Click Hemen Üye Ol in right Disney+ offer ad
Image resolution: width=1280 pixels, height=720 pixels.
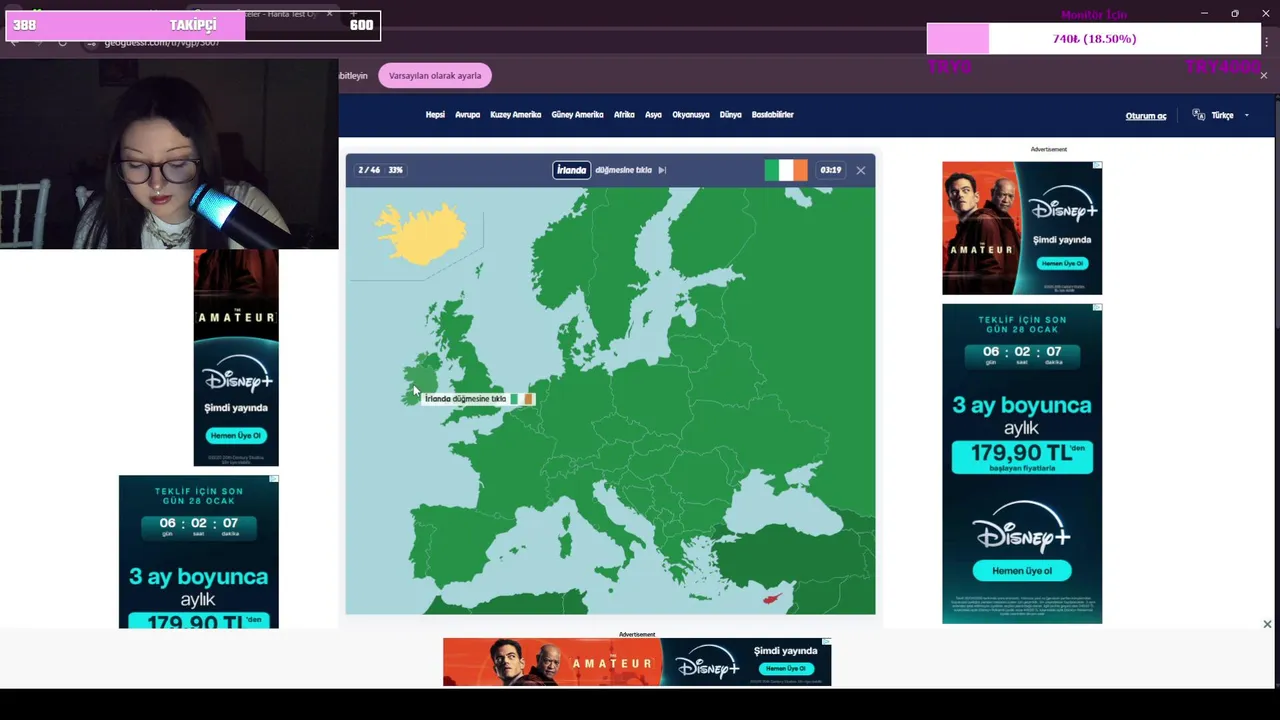tap(1022, 570)
